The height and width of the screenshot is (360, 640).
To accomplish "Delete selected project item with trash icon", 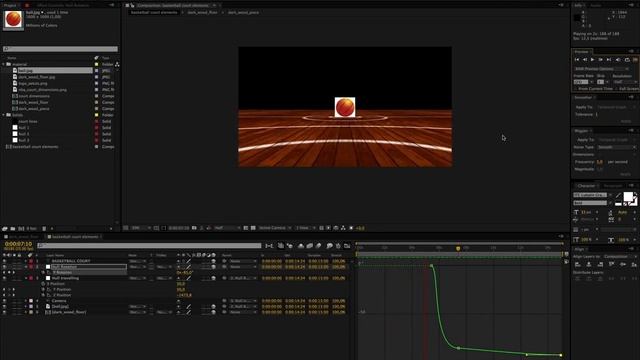I will (x=44, y=229).
